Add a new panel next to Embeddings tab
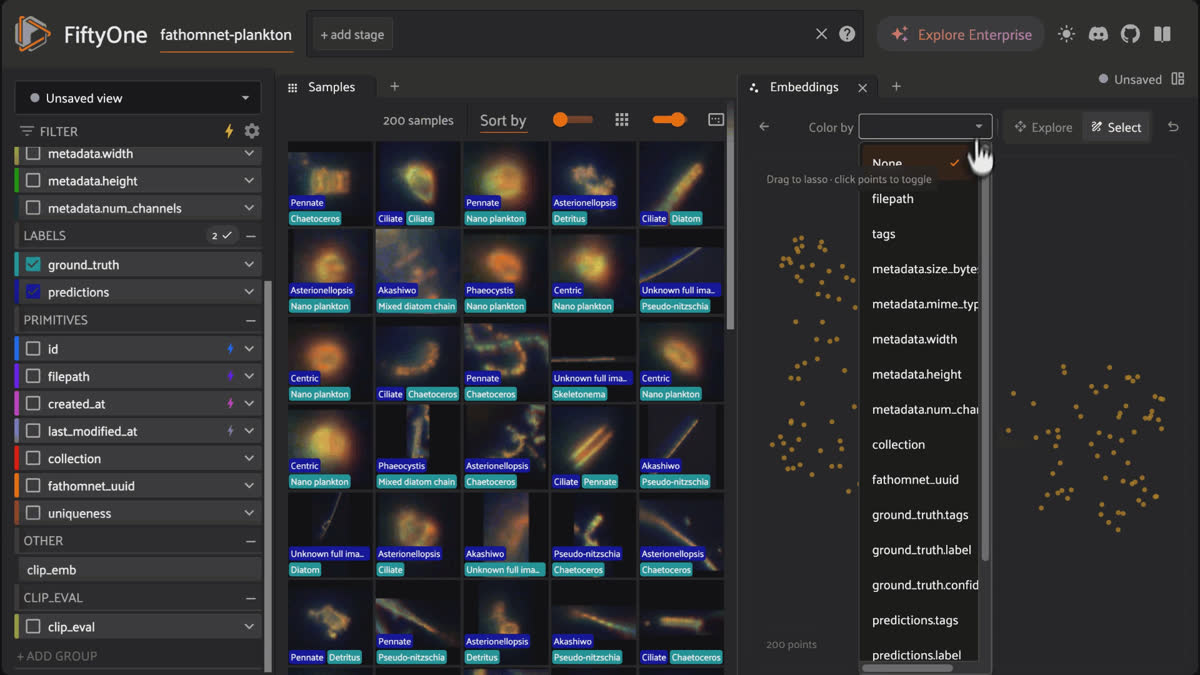Screen dimensions: 1200x675 [896, 87]
